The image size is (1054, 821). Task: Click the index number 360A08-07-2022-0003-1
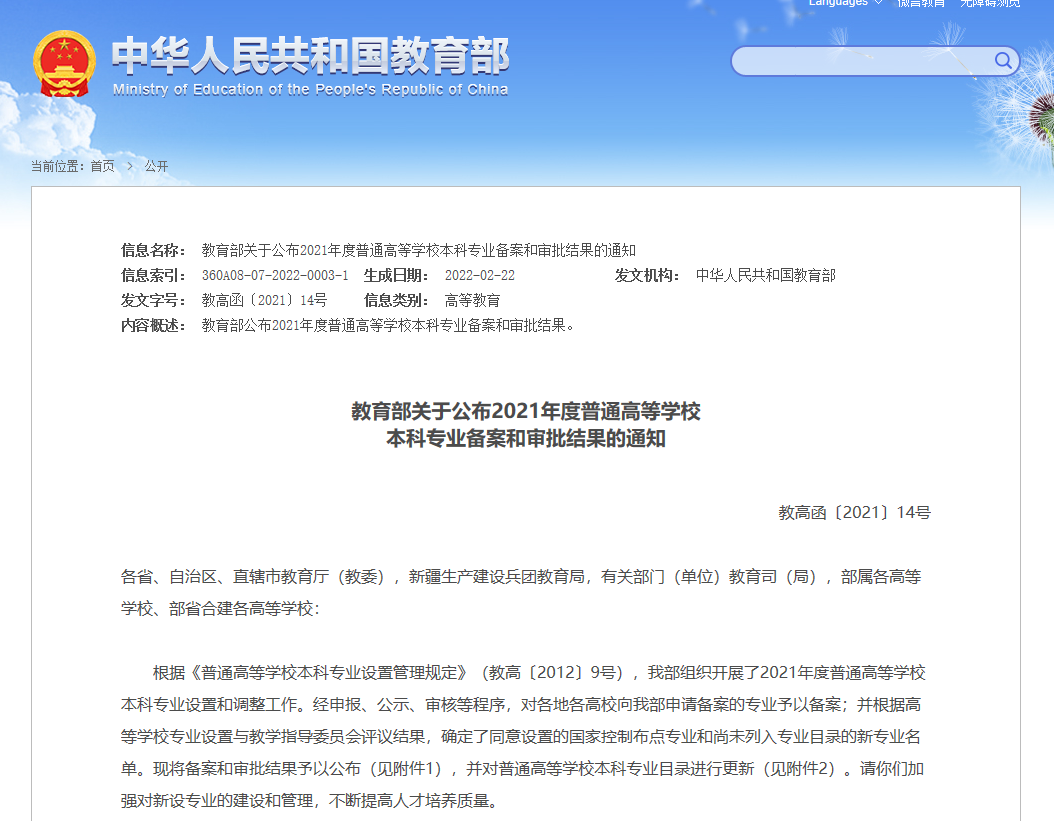(275, 275)
